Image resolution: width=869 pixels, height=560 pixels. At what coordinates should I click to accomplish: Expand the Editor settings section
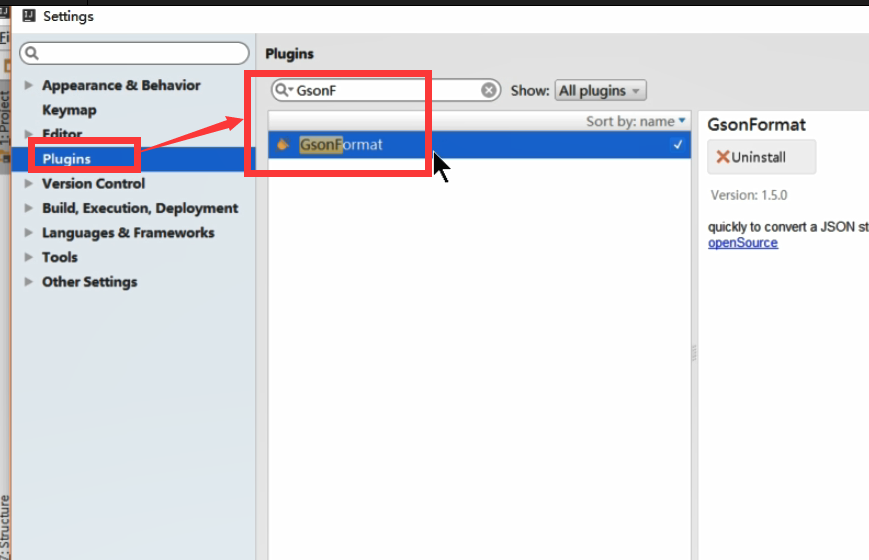pos(29,134)
